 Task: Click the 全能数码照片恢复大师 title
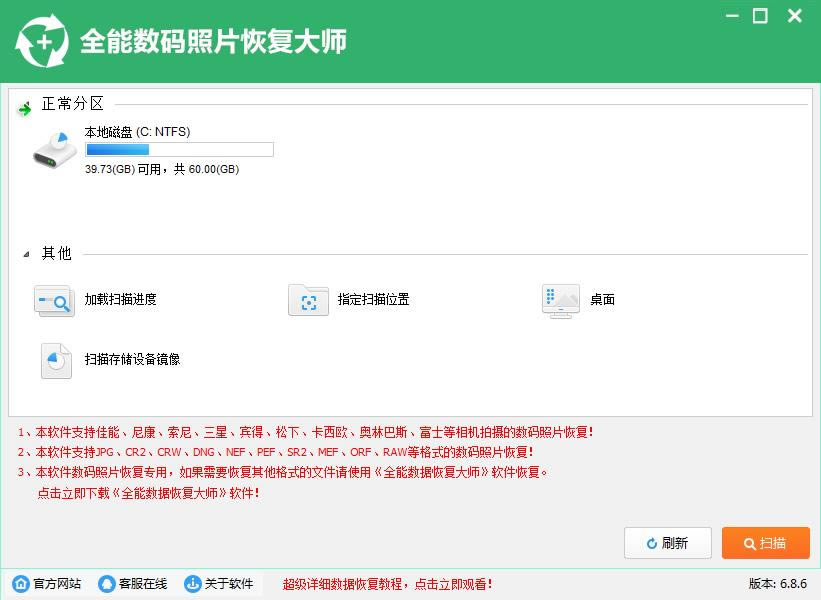click(x=213, y=41)
